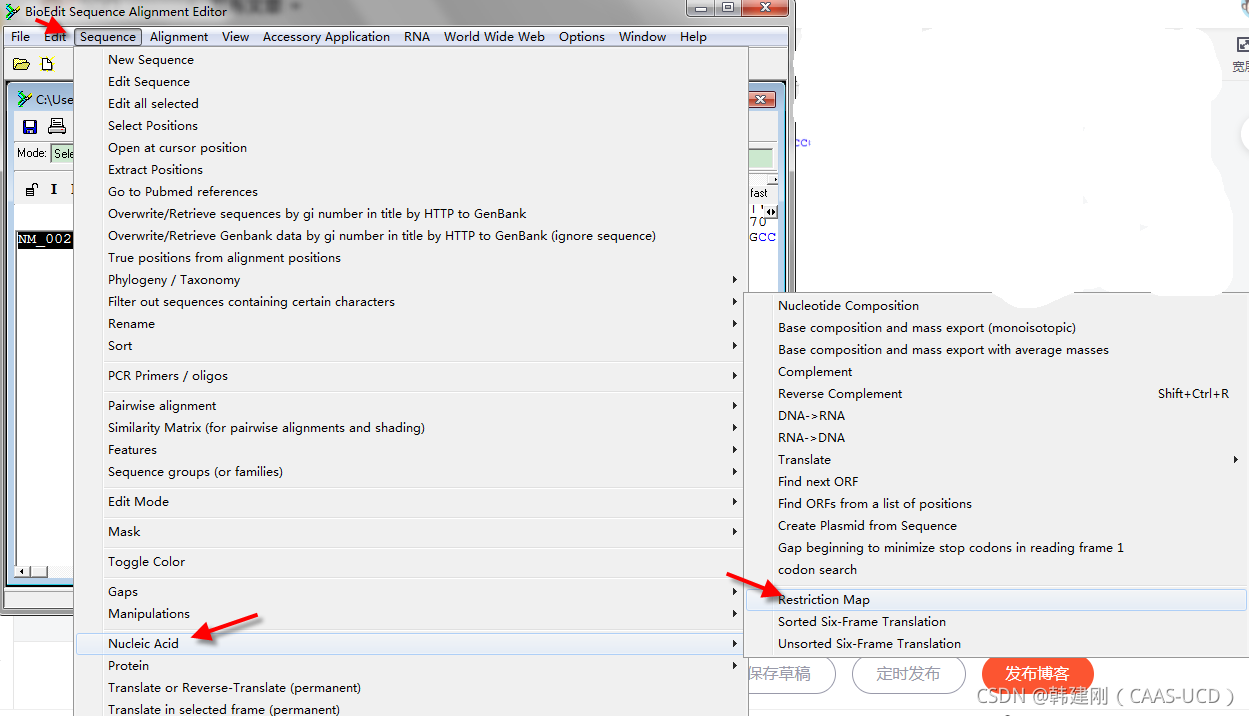The width and height of the screenshot is (1249, 716).
Task: Click the 定时发布 scheduled publish button
Action: tap(909, 674)
